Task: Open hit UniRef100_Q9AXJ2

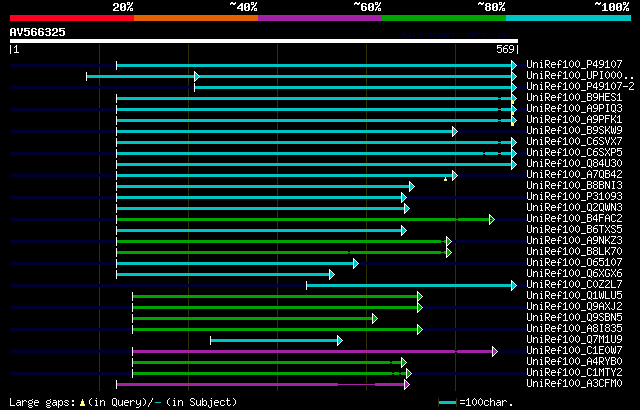Action: 574,307
